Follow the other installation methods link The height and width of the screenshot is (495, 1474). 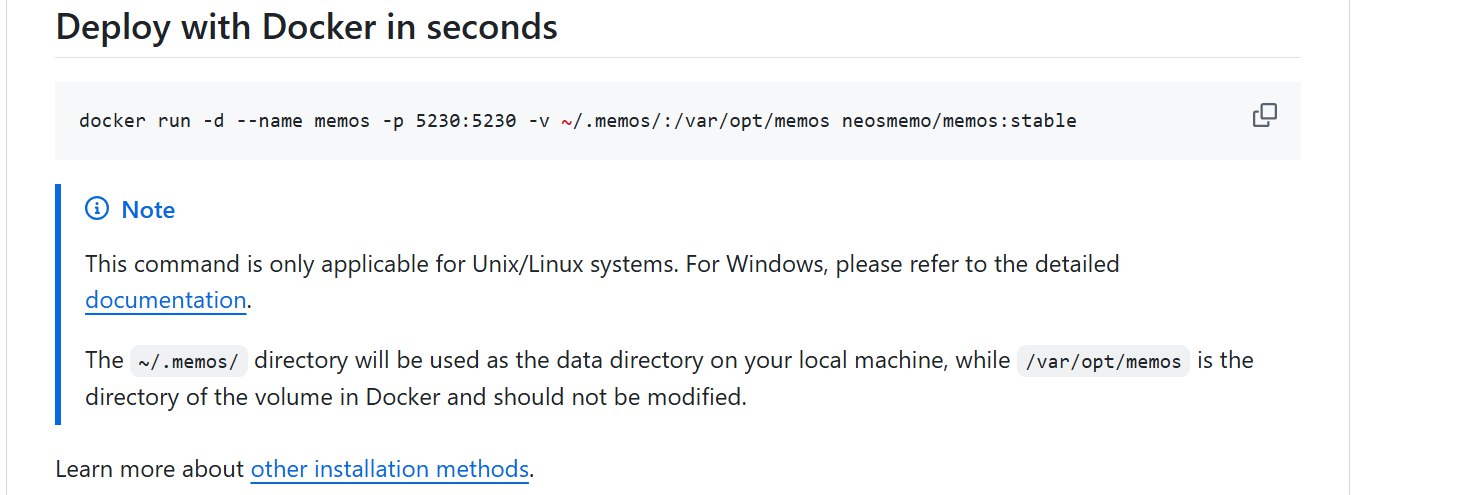[389, 468]
